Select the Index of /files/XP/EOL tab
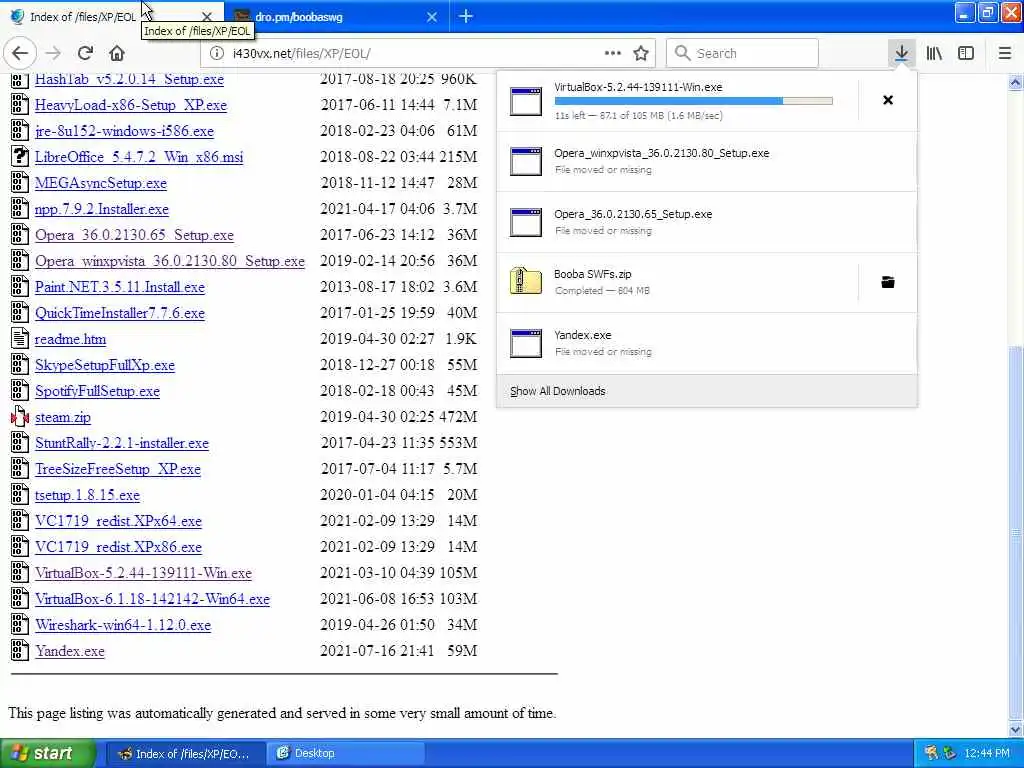Image resolution: width=1024 pixels, height=768 pixels. click(111, 17)
